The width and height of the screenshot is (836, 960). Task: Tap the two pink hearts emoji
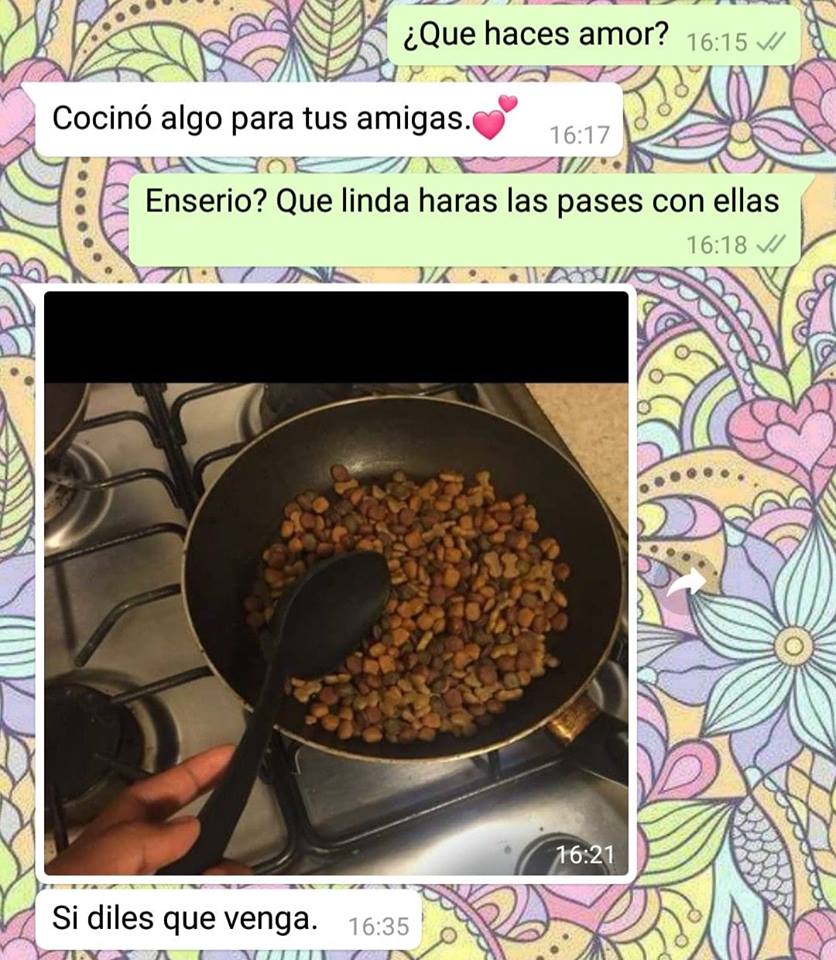(495, 118)
